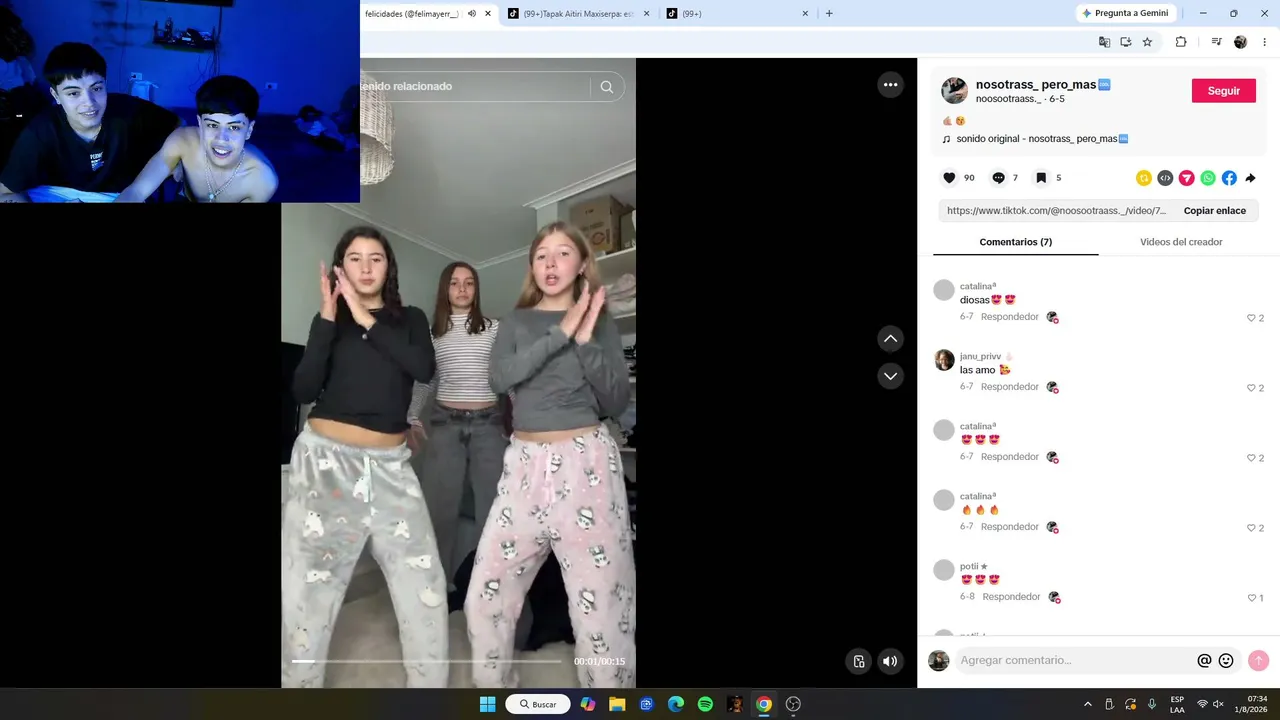Show hidden system tray icons
Viewport: 1280px width, 720px height.
[1088, 704]
